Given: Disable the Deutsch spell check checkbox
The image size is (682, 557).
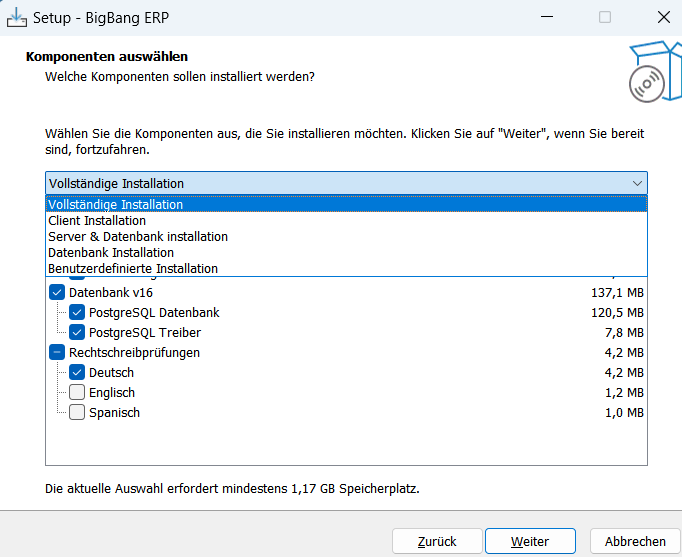Looking at the screenshot, I should tap(77, 372).
